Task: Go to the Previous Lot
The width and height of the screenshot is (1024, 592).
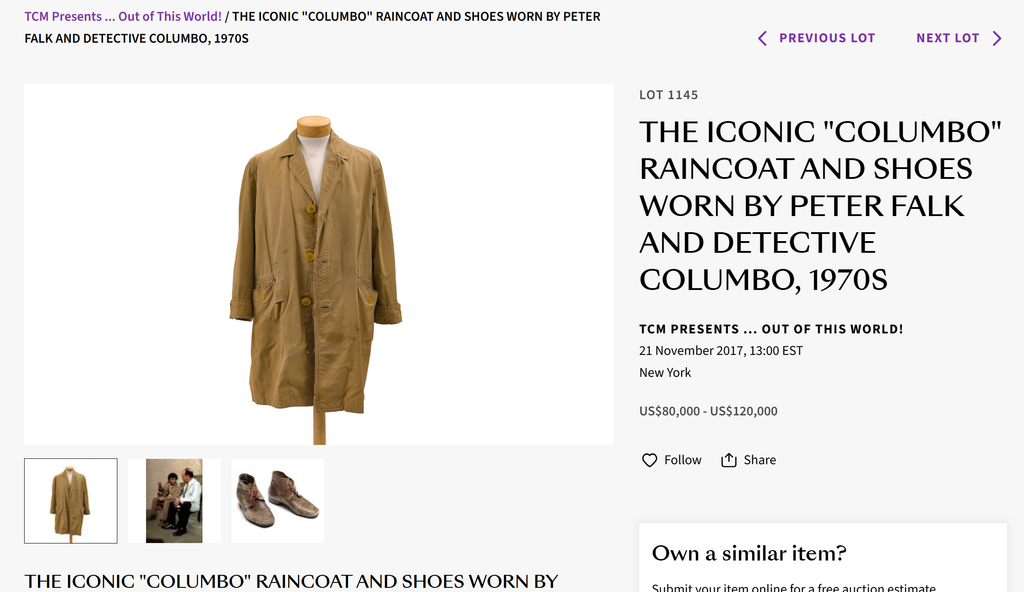Action: click(x=816, y=39)
